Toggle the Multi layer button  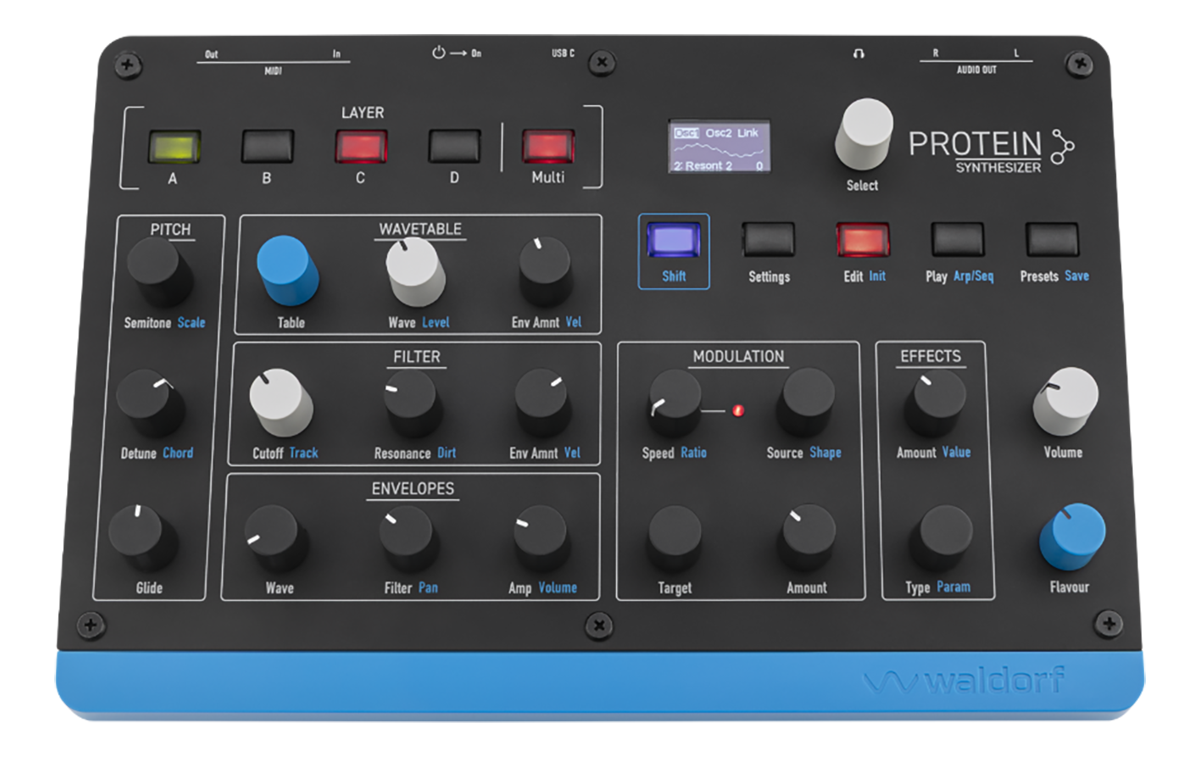click(548, 146)
